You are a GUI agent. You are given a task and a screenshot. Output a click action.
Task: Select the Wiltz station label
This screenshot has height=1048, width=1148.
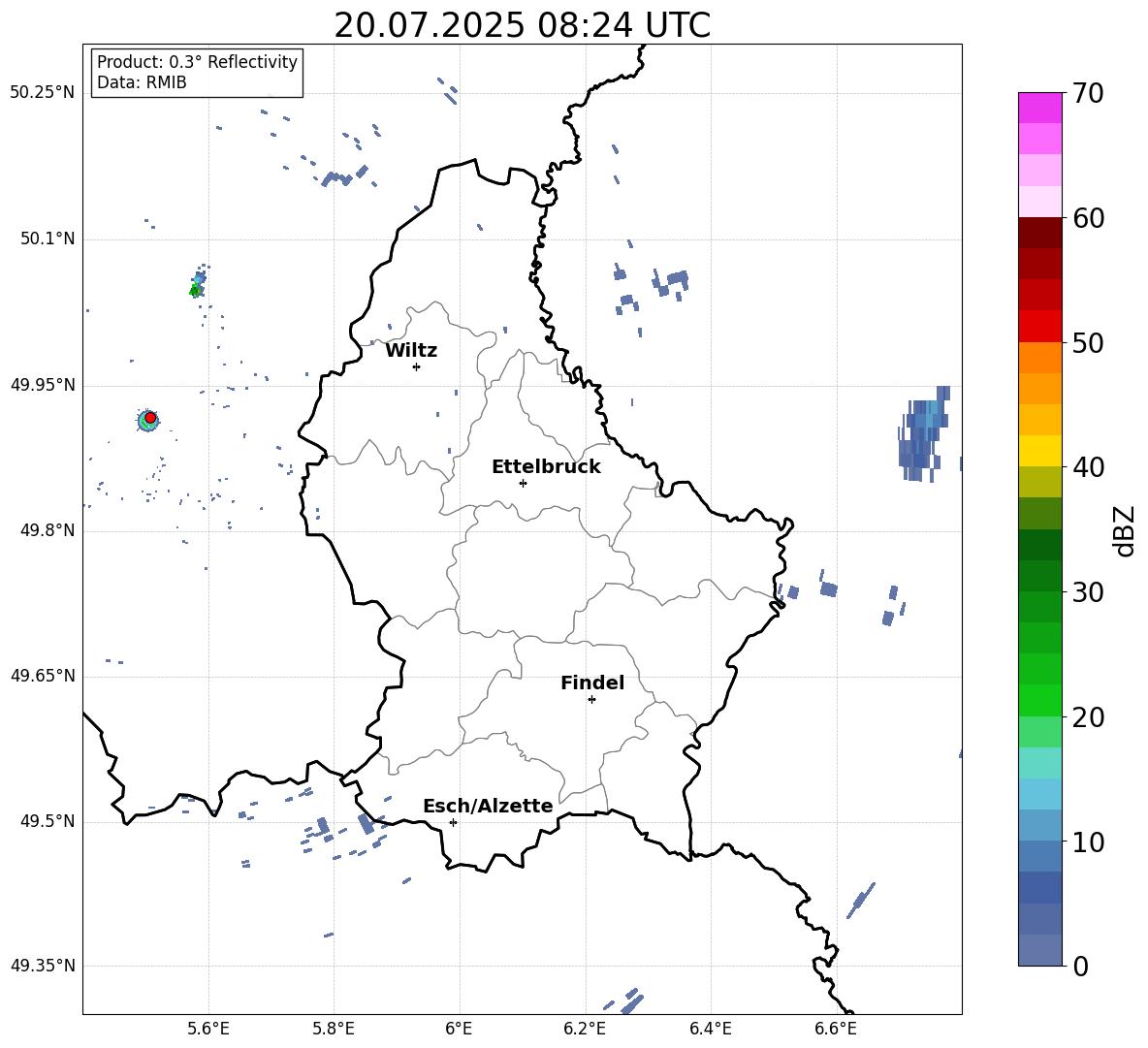(411, 351)
